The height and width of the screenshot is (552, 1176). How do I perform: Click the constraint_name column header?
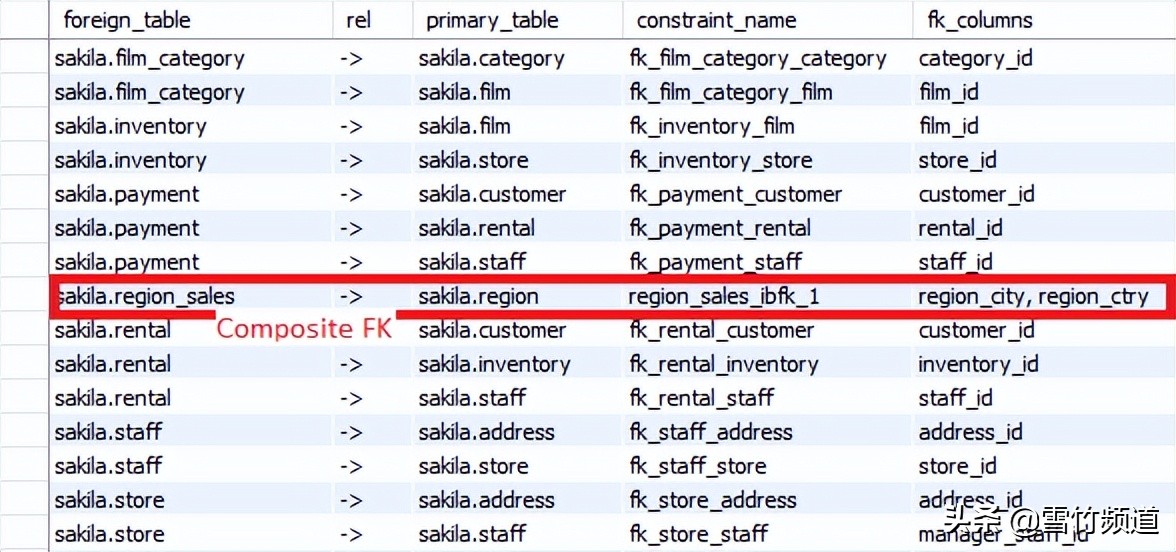pos(716,20)
